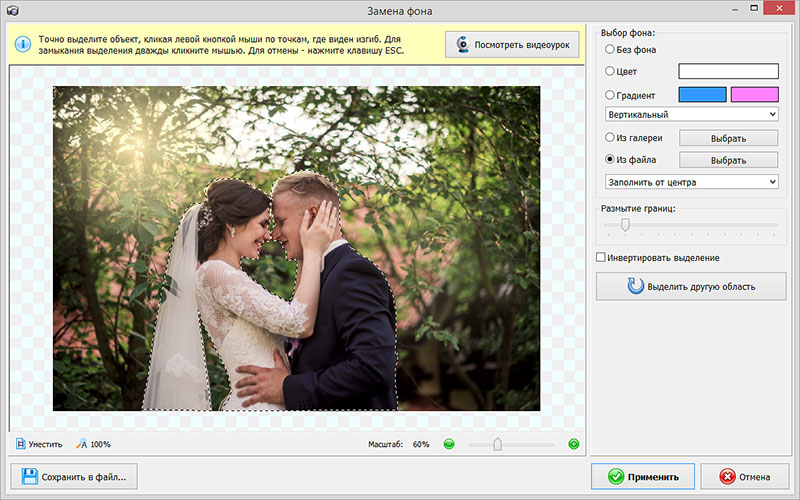Click the Масштаб zoom slider handle
The image size is (800, 500).
pos(497,444)
